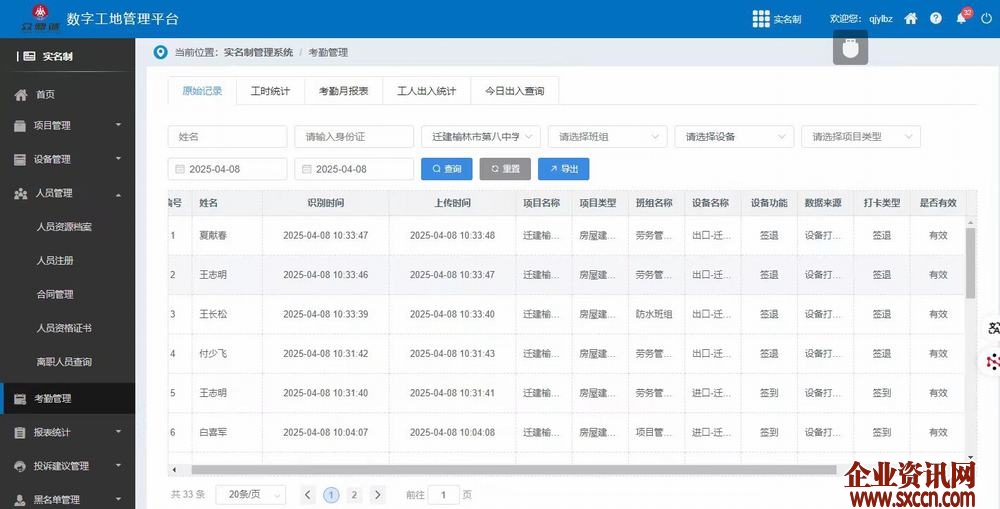This screenshot has height=509, width=1000.
Task: Click the power logout icon
Action: [x=987, y=18]
